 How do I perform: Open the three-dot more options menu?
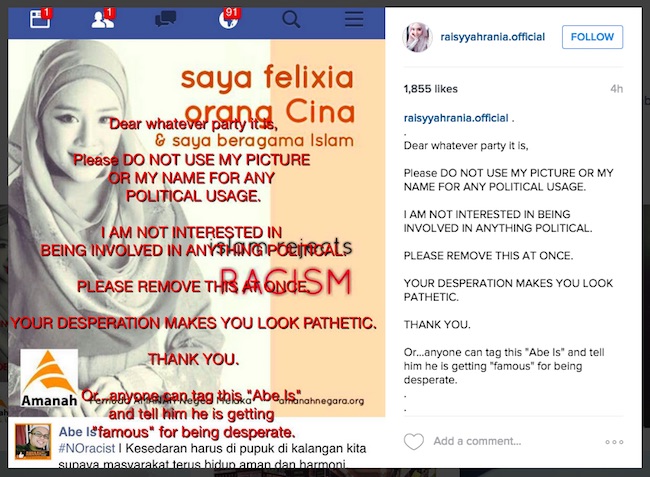(614, 442)
